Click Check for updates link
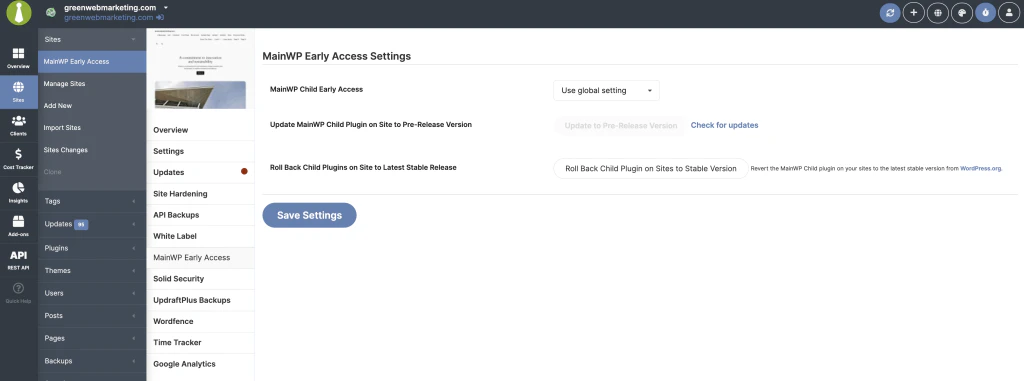1024x381 pixels. [x=724, y=125]
